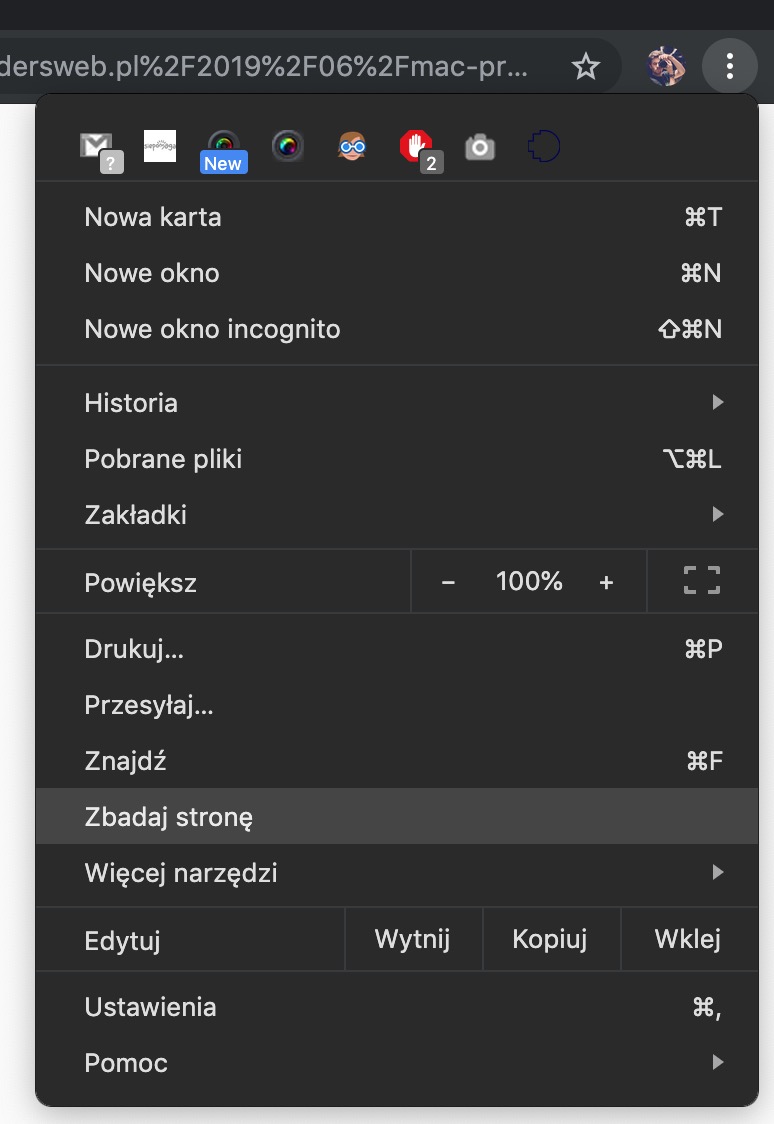Expand the Zakładki submenu
The width and height of the screenshot is (774, 1124).
click(396, 515)
